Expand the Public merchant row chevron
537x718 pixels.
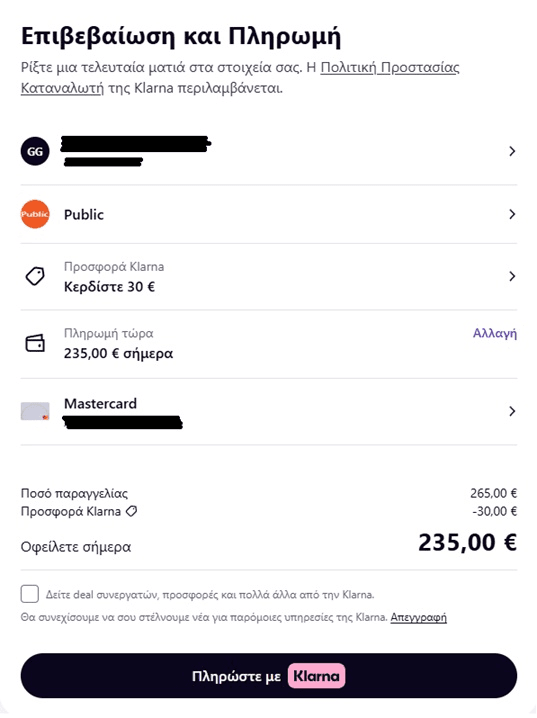[512, 214]
